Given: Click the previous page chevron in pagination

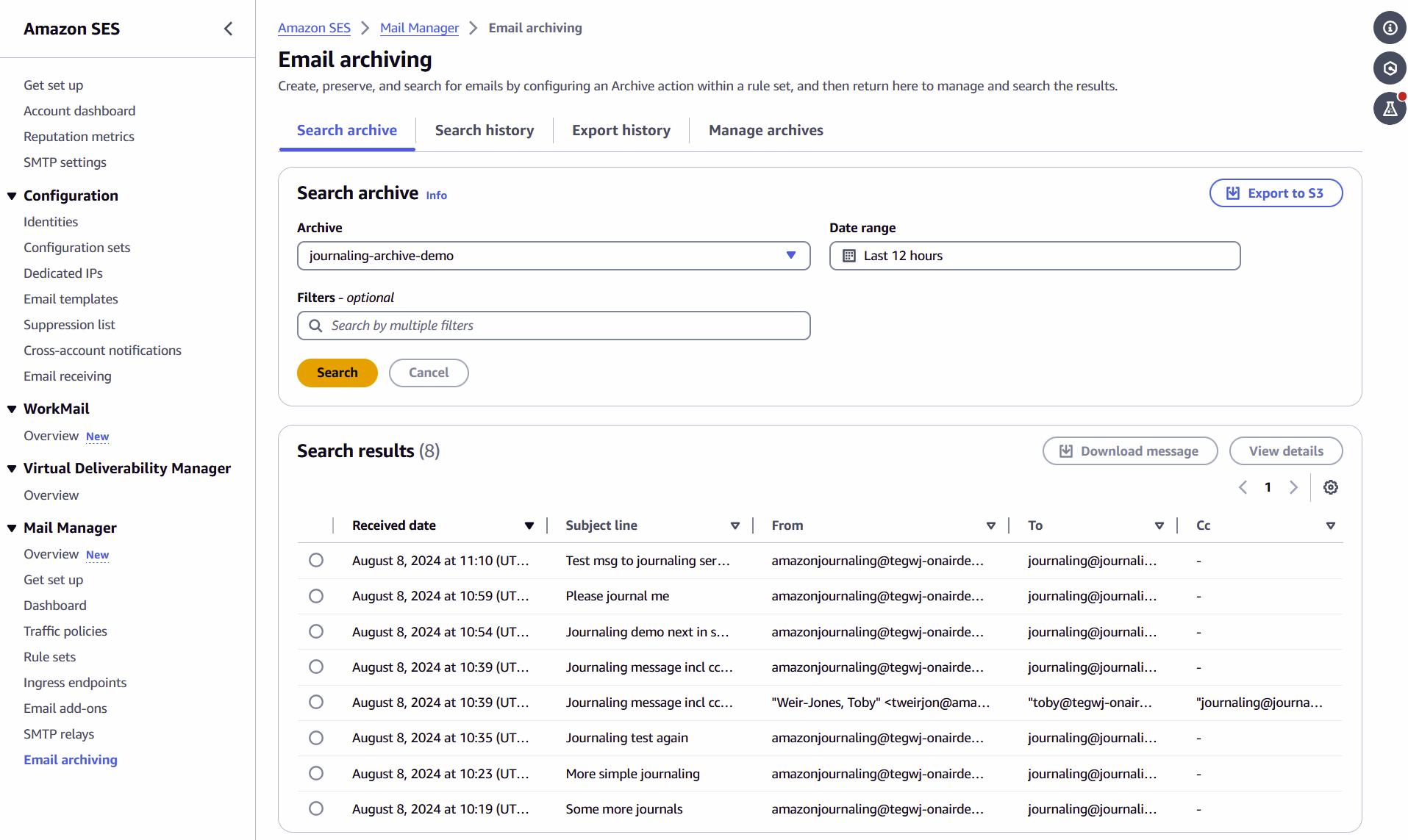Looking at the screenshot, I should click(x=1243, y=487).
